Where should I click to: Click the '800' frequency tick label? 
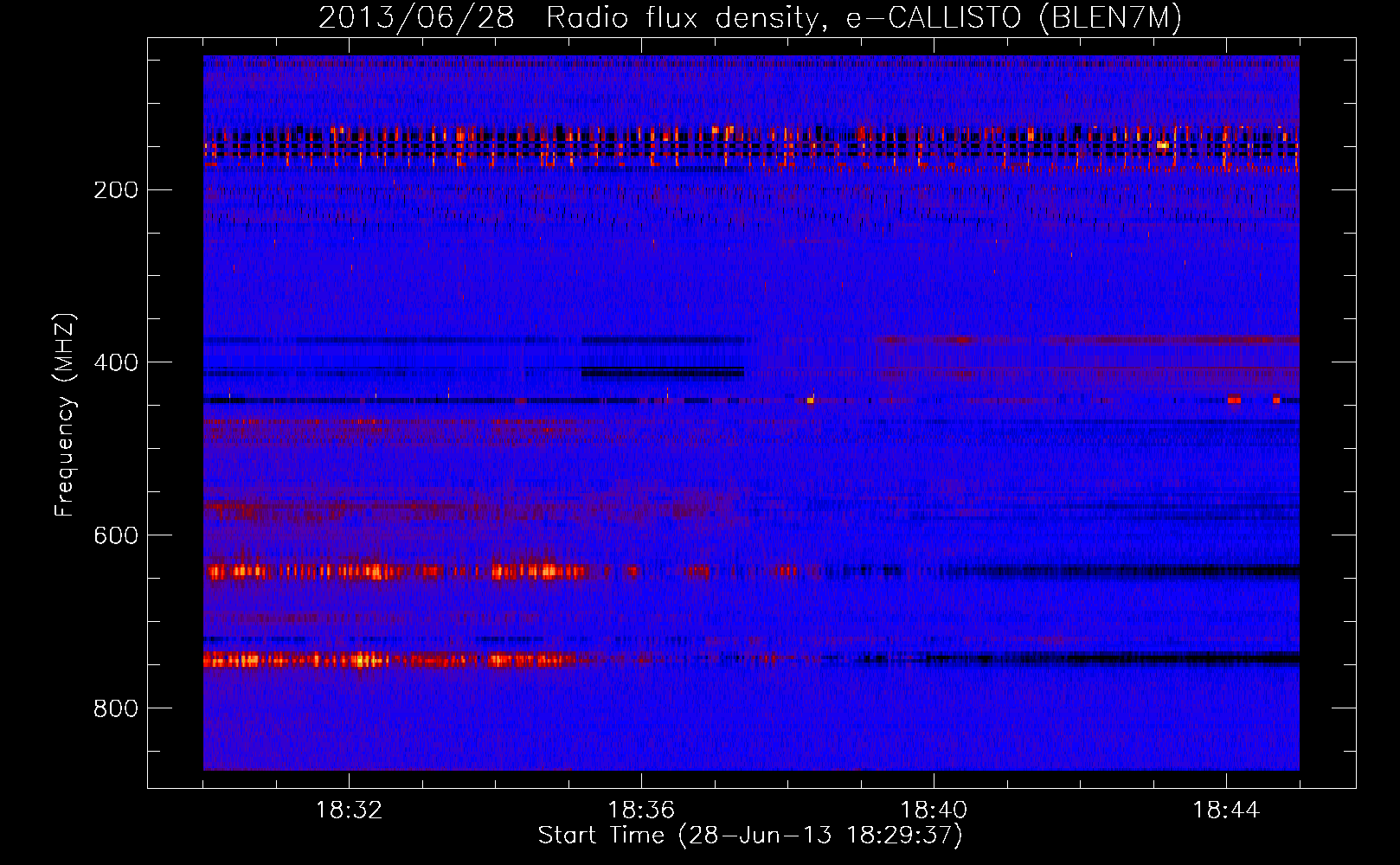pos(116,709)
